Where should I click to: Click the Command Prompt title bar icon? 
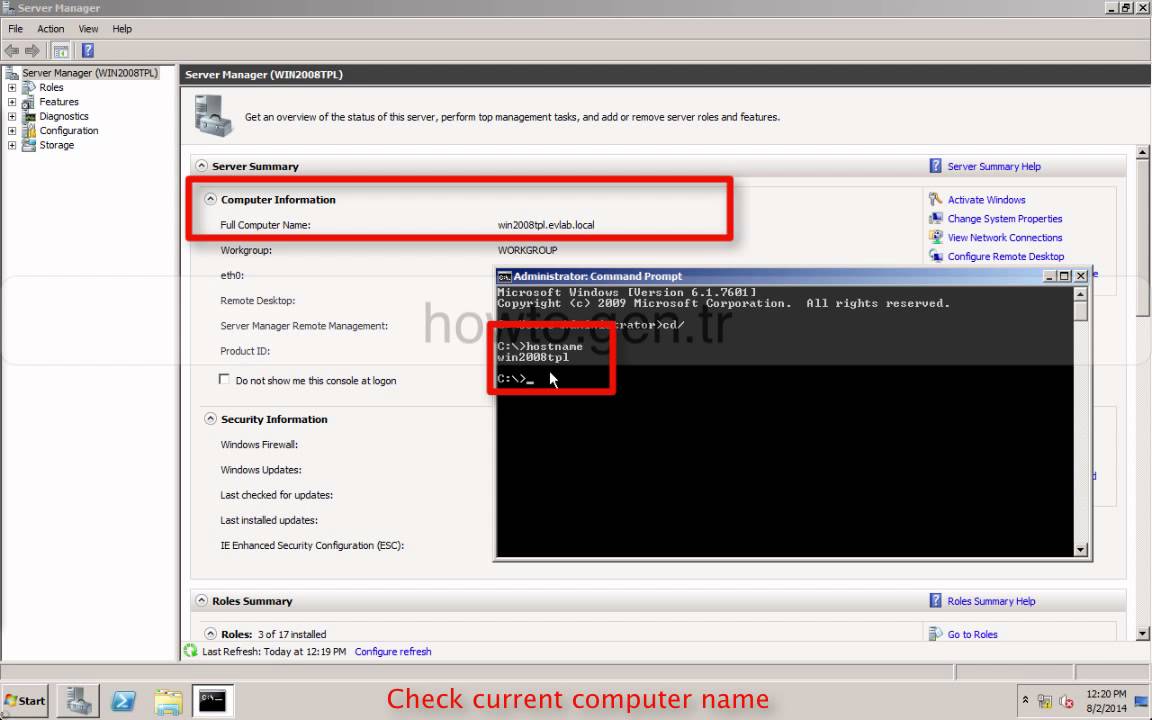[x=504, y=276]
